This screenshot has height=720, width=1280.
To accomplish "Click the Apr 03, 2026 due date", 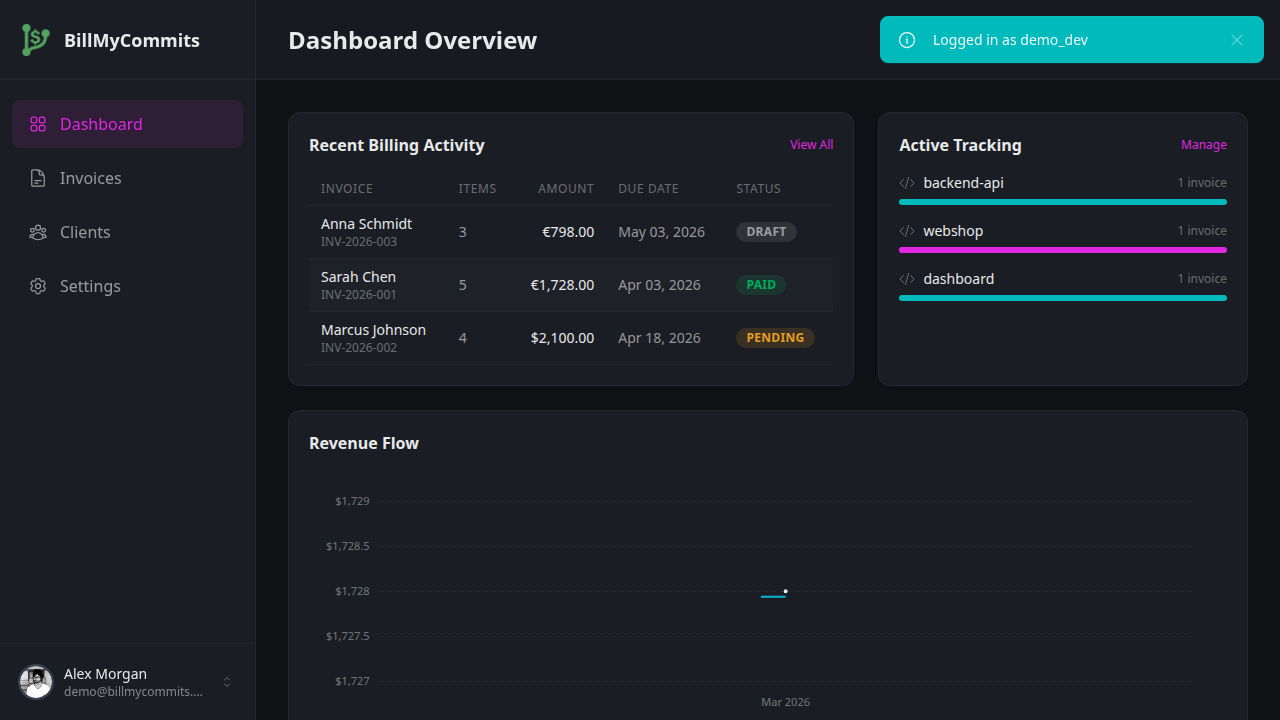I will point(659,285).
